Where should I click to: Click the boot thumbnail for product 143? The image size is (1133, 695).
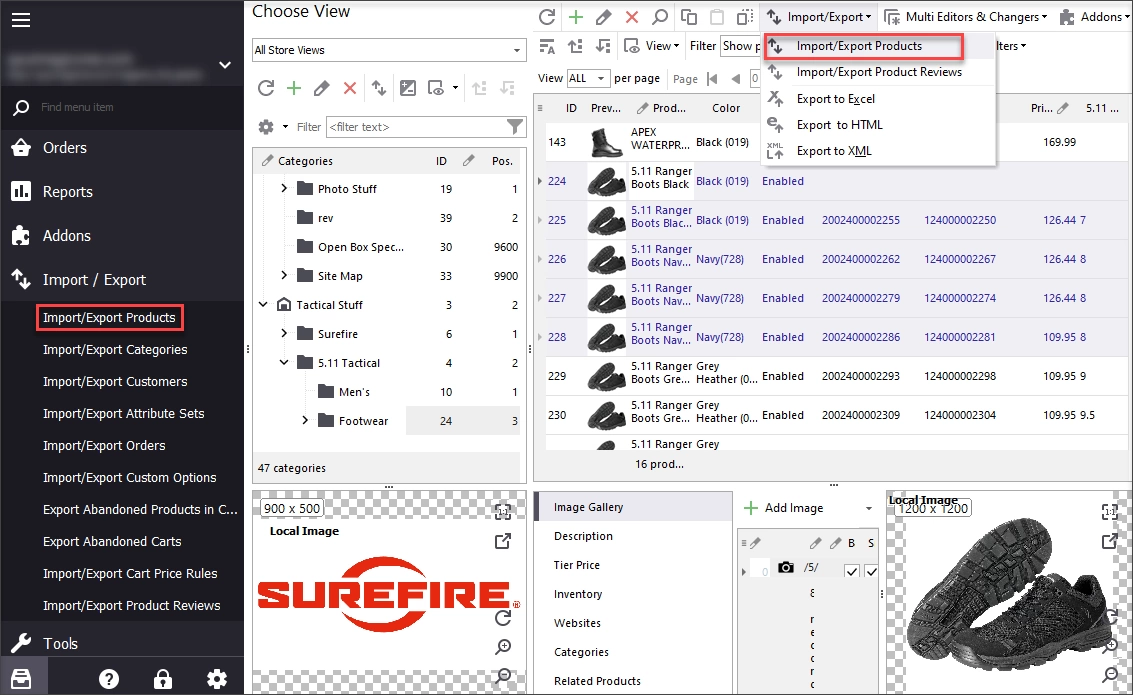point(606,142)
